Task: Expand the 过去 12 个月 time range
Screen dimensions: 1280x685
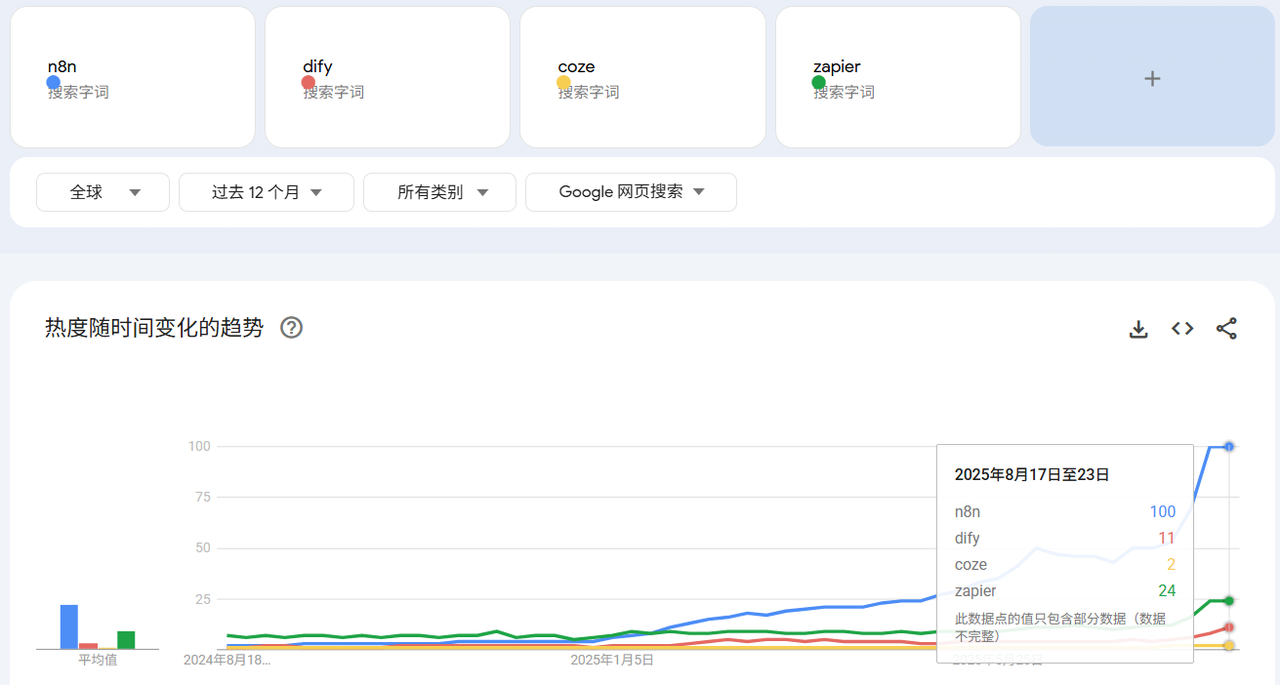Action: coord(266,192)
